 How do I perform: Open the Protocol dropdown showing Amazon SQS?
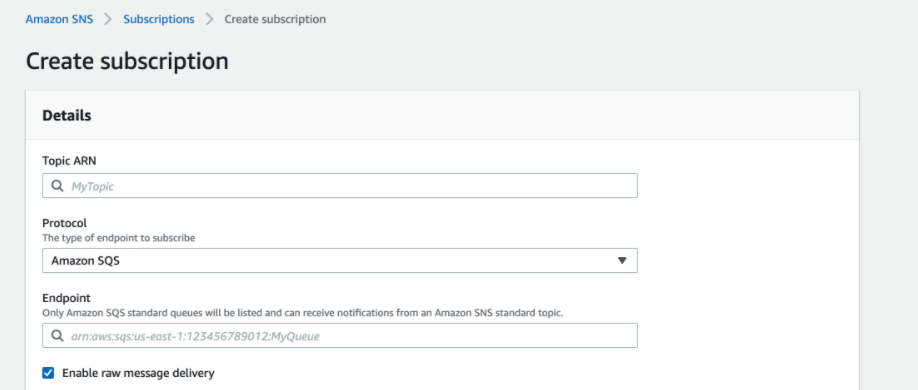click(340, 261)
